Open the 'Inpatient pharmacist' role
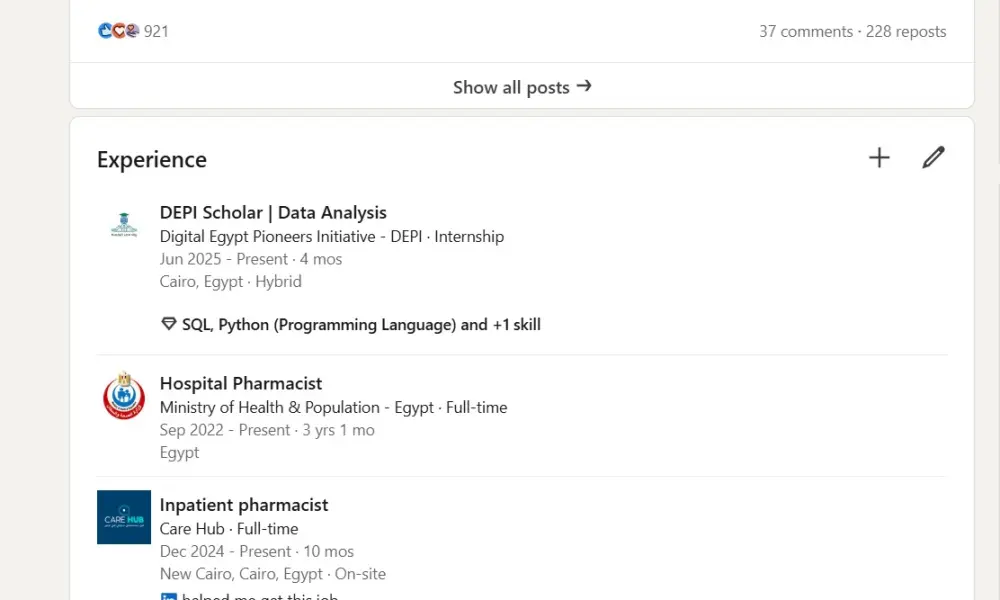The image size is (1000, 600). [244, 504]
